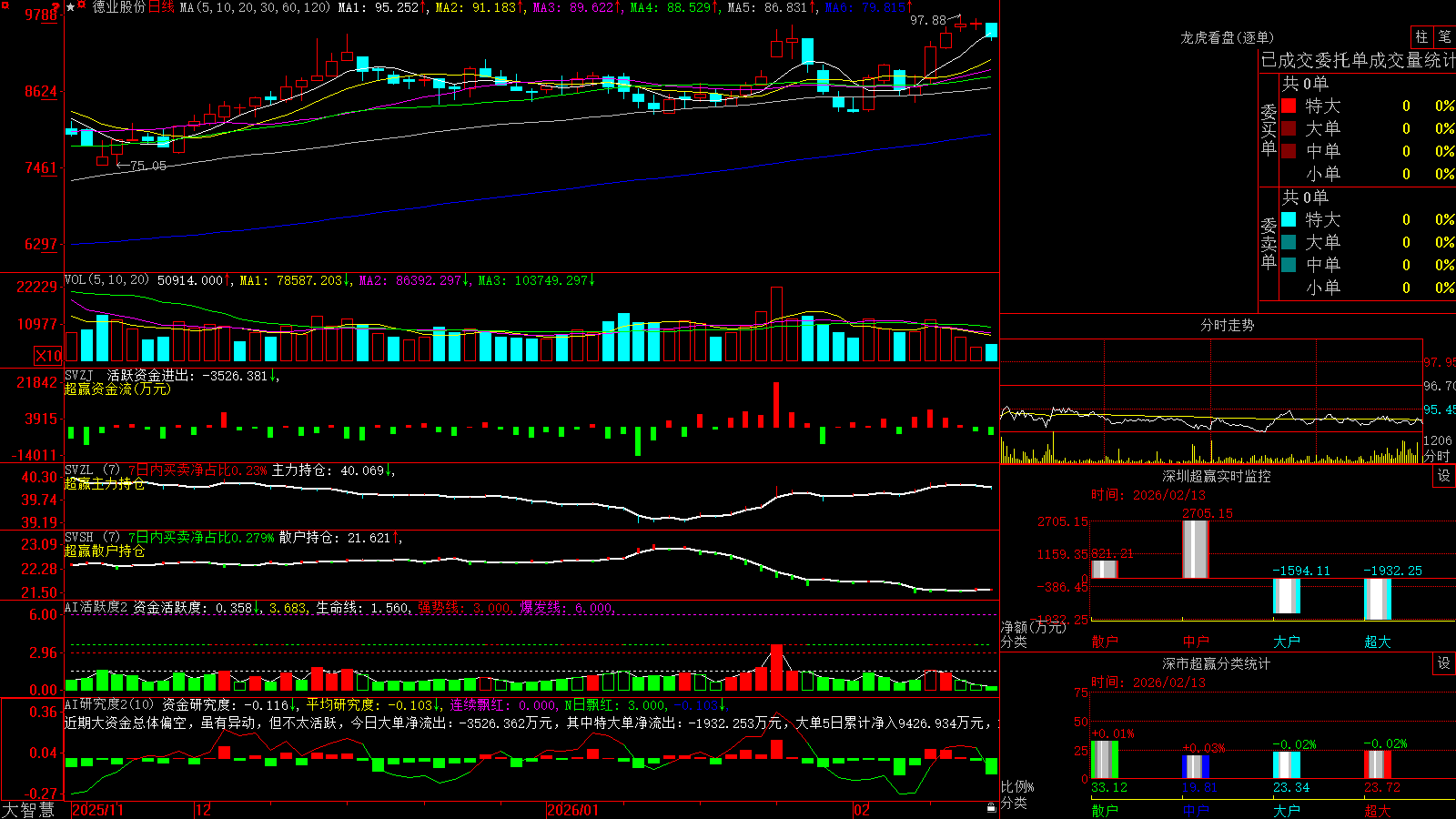
Task: Click the 日线 period label
Action: pyautogui.click(x=161, y=7)
